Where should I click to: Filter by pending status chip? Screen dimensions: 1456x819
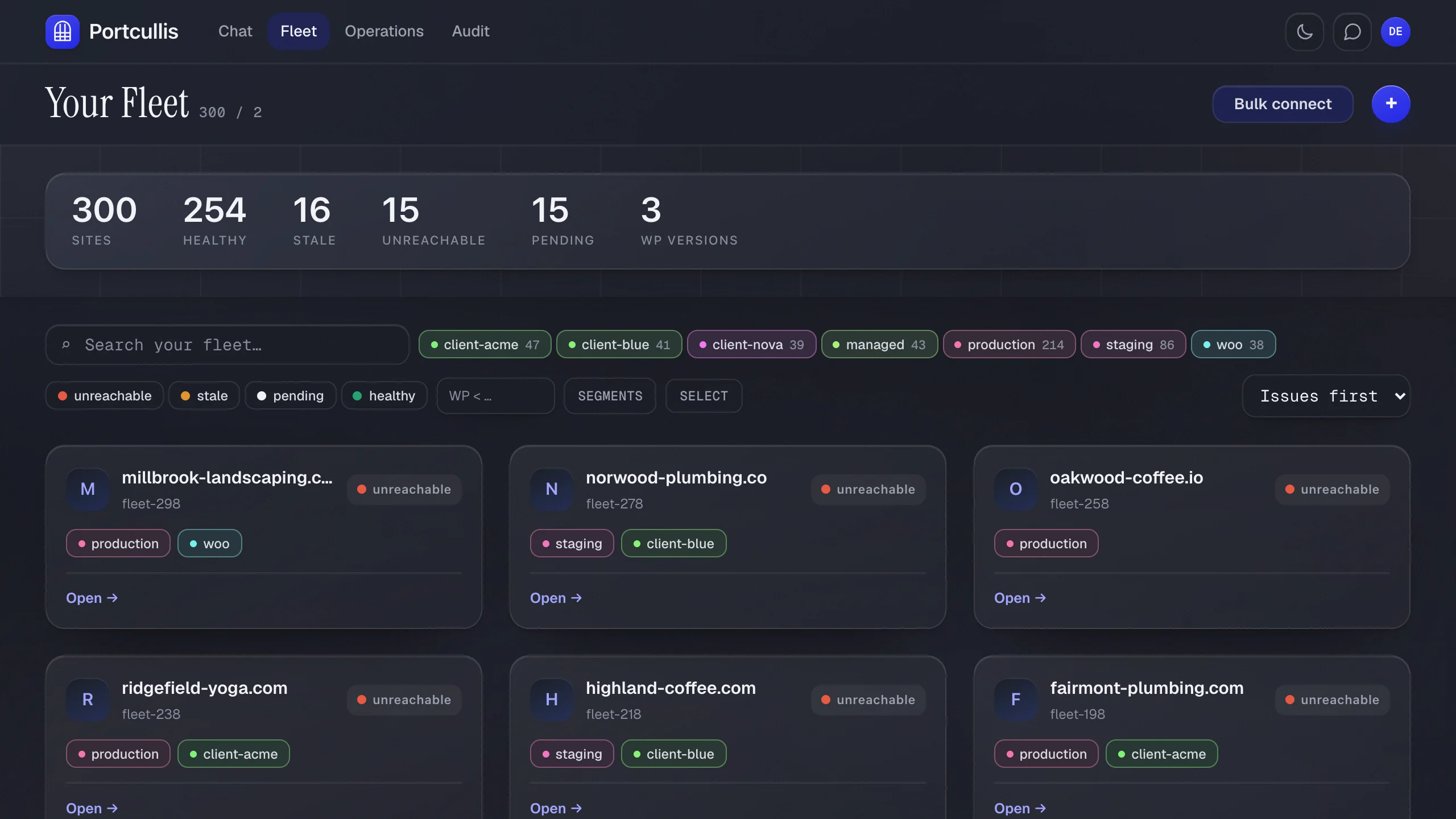click(291, 396)
